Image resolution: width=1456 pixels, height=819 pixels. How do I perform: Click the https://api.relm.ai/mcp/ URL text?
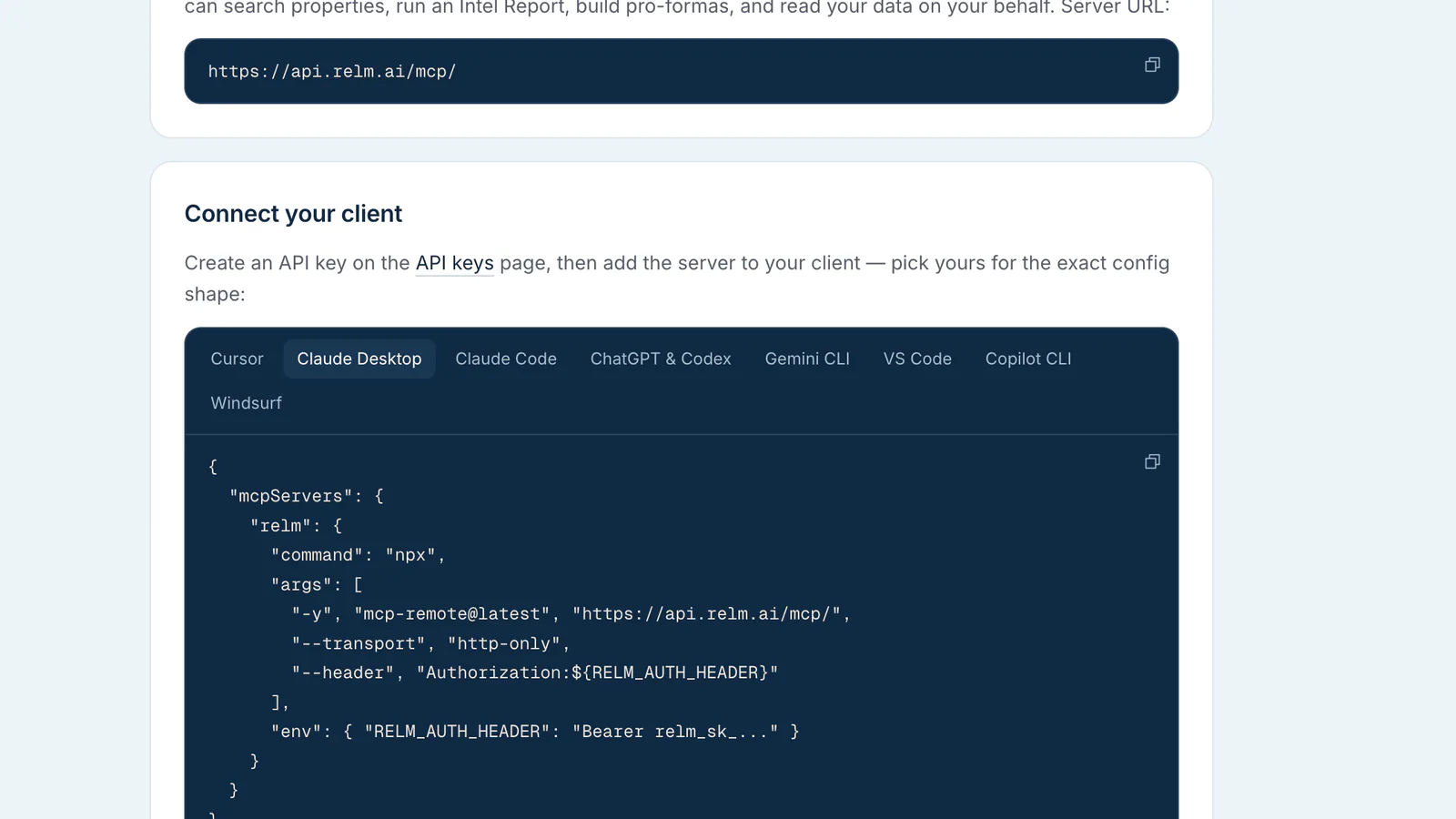click(332, 71)
